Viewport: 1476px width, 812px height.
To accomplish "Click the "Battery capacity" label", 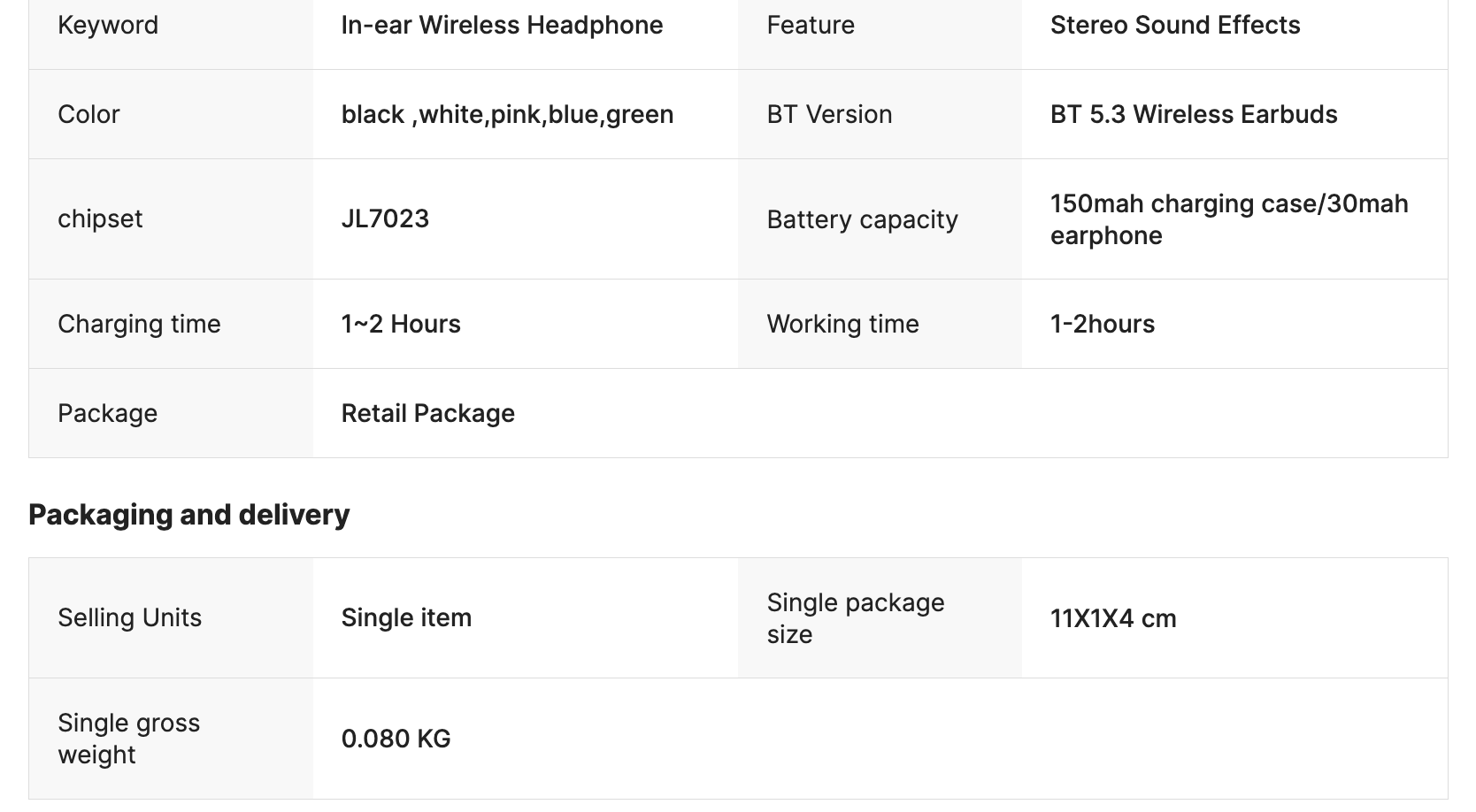I will pos(862,219).
